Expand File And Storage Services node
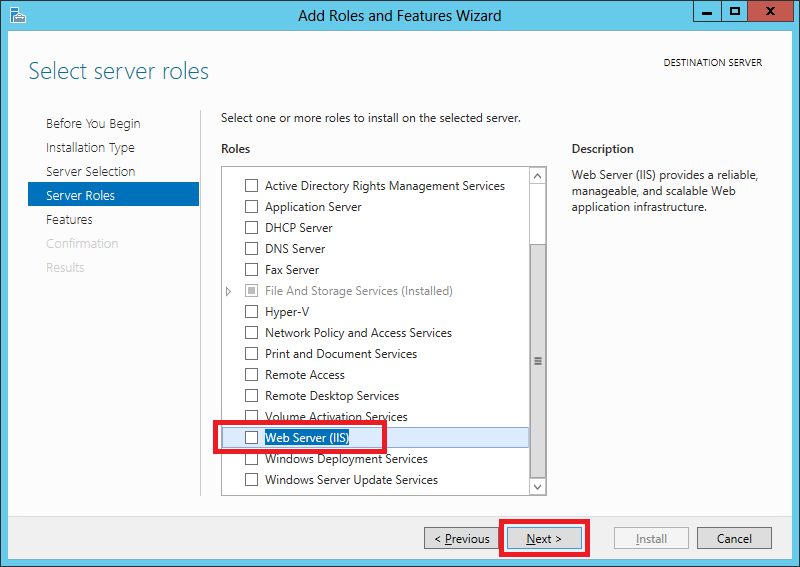 (229, 291)
